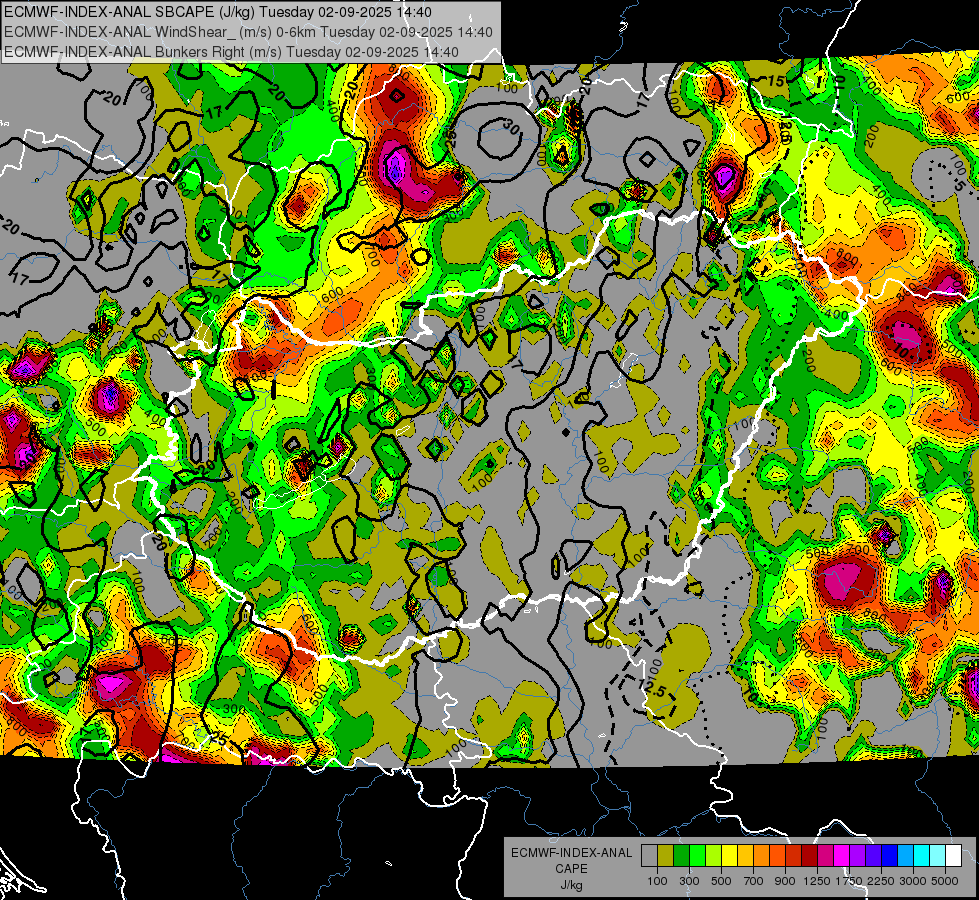Select the olive swatch in CAPE legend
Viewport: 979px width, 900px height.
point(666,855)
